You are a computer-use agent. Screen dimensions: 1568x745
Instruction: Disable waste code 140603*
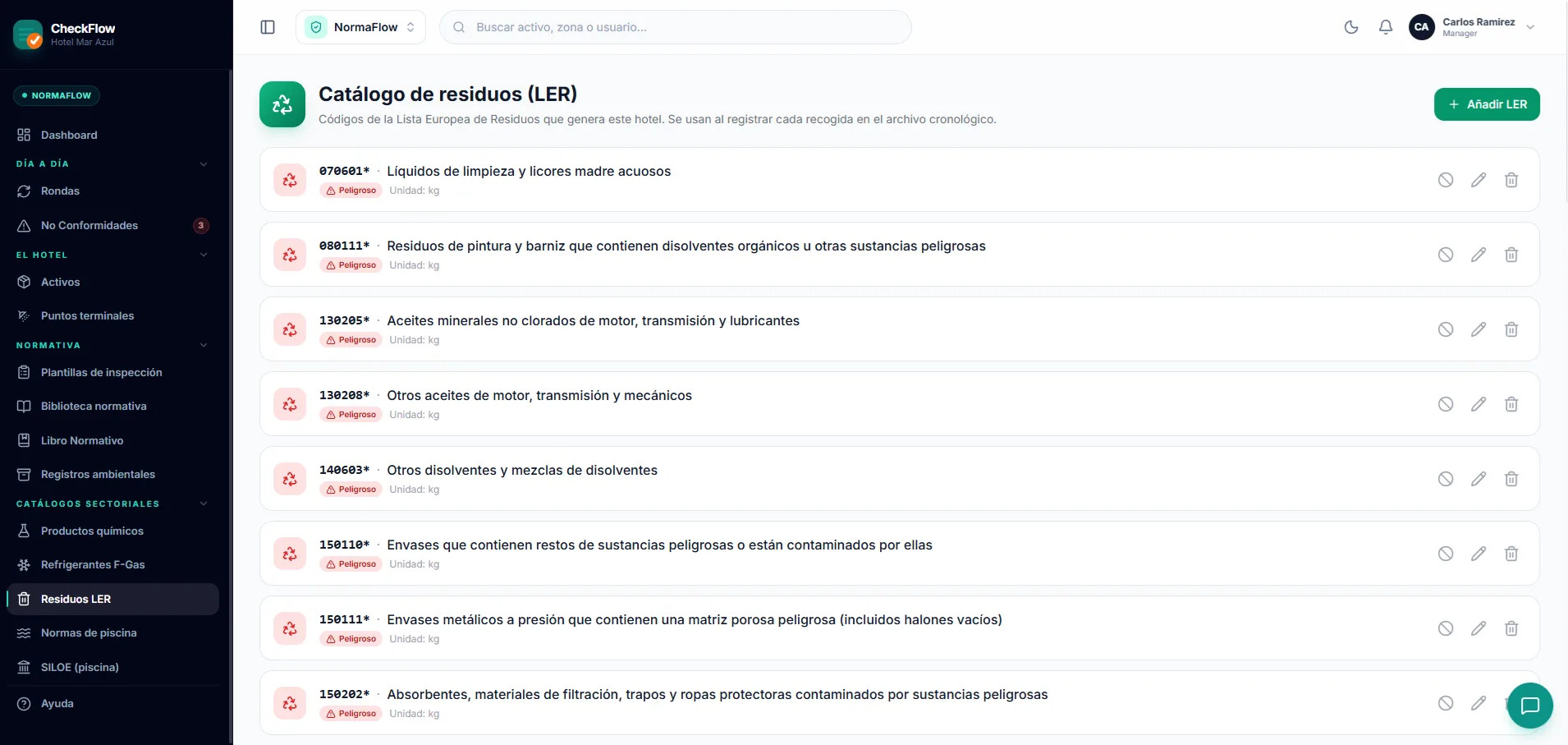[x=1446, y=479]
